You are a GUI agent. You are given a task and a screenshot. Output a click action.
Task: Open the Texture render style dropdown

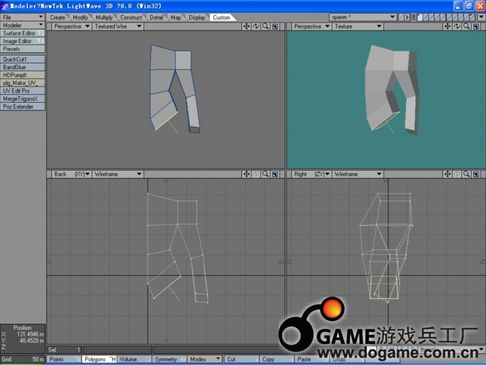point(358,26)
